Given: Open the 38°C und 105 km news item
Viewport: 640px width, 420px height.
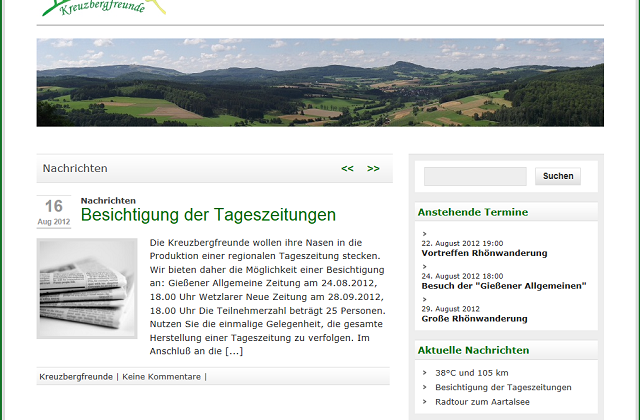Looking at the screenshot, I should 471,373.
